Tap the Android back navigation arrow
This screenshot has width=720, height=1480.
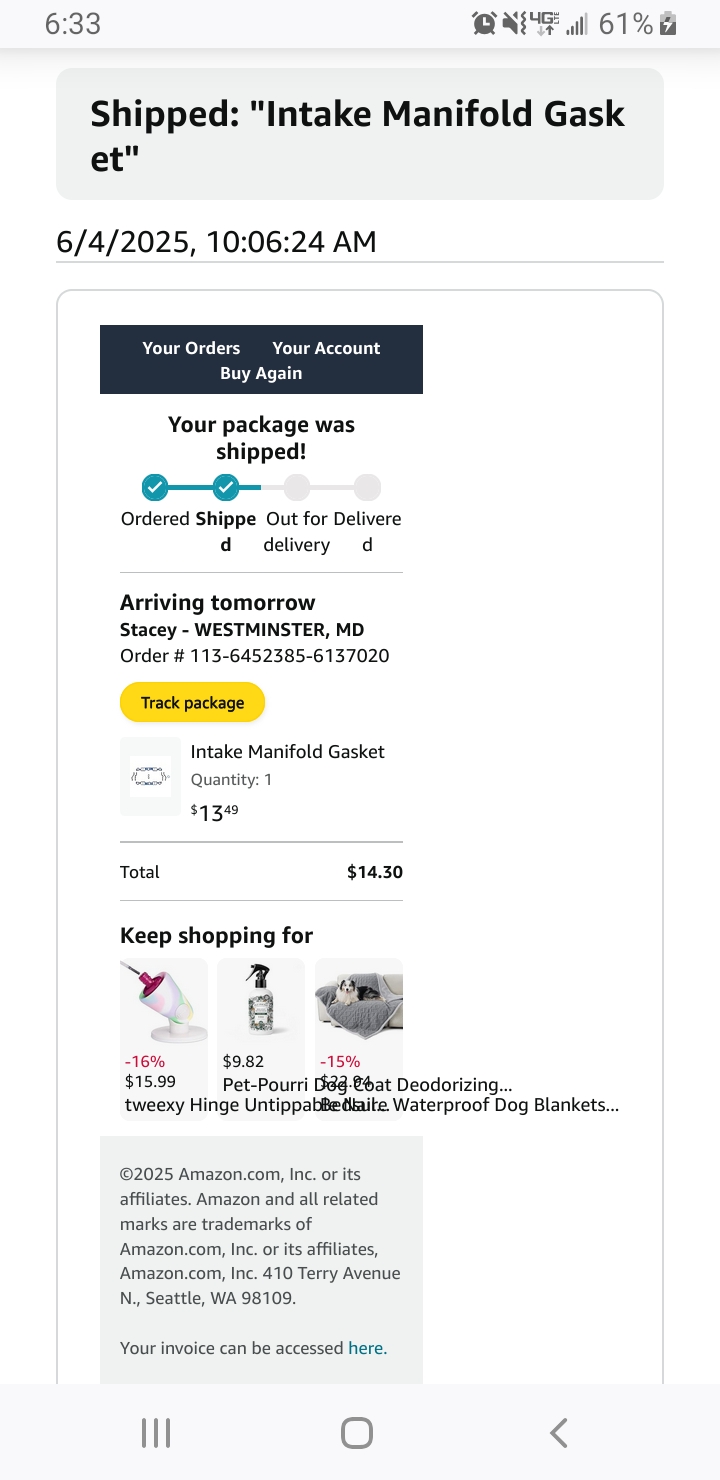559,1433
